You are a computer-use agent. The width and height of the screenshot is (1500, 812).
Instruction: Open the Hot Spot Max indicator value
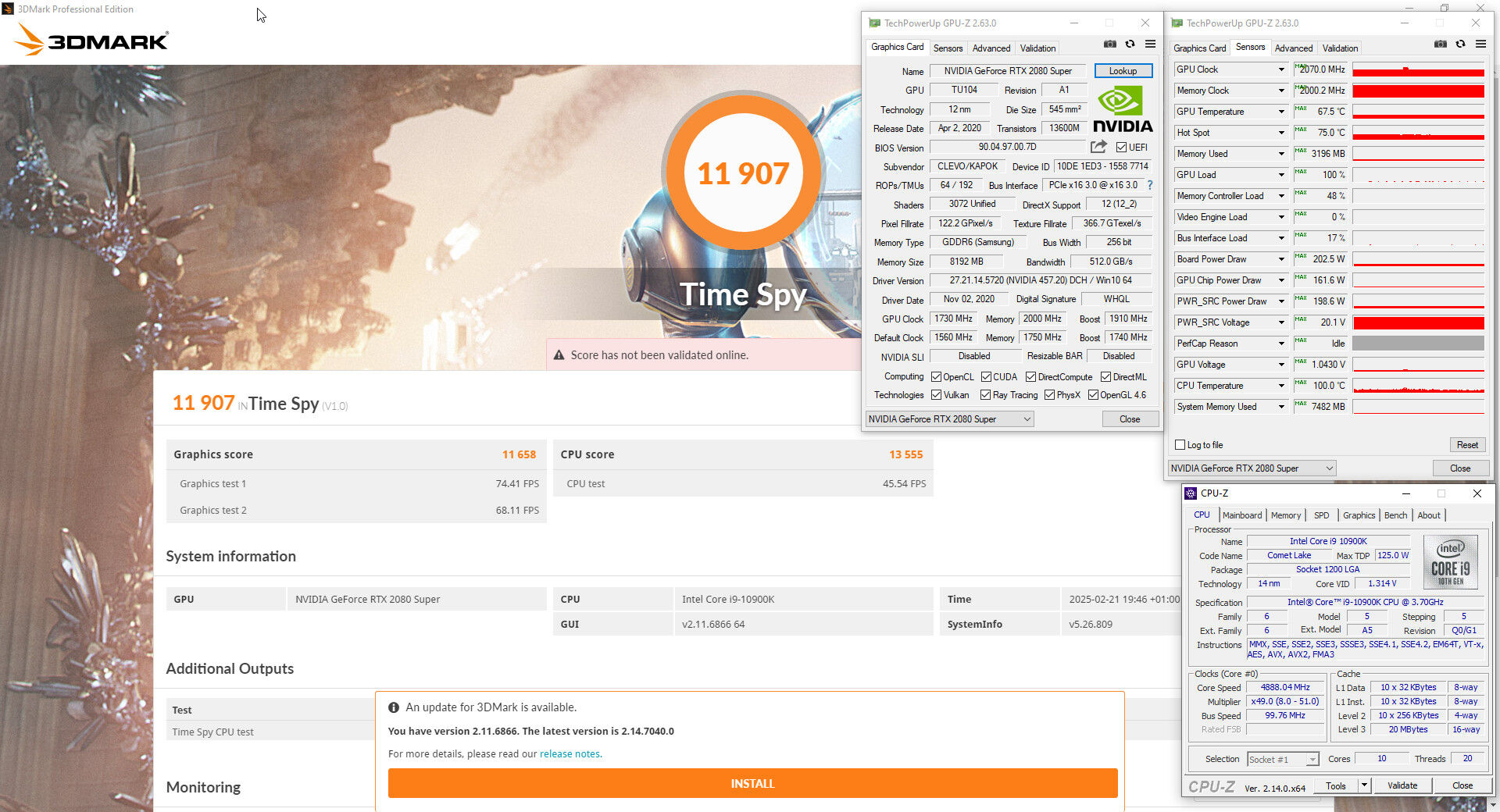coord(1320,133)
